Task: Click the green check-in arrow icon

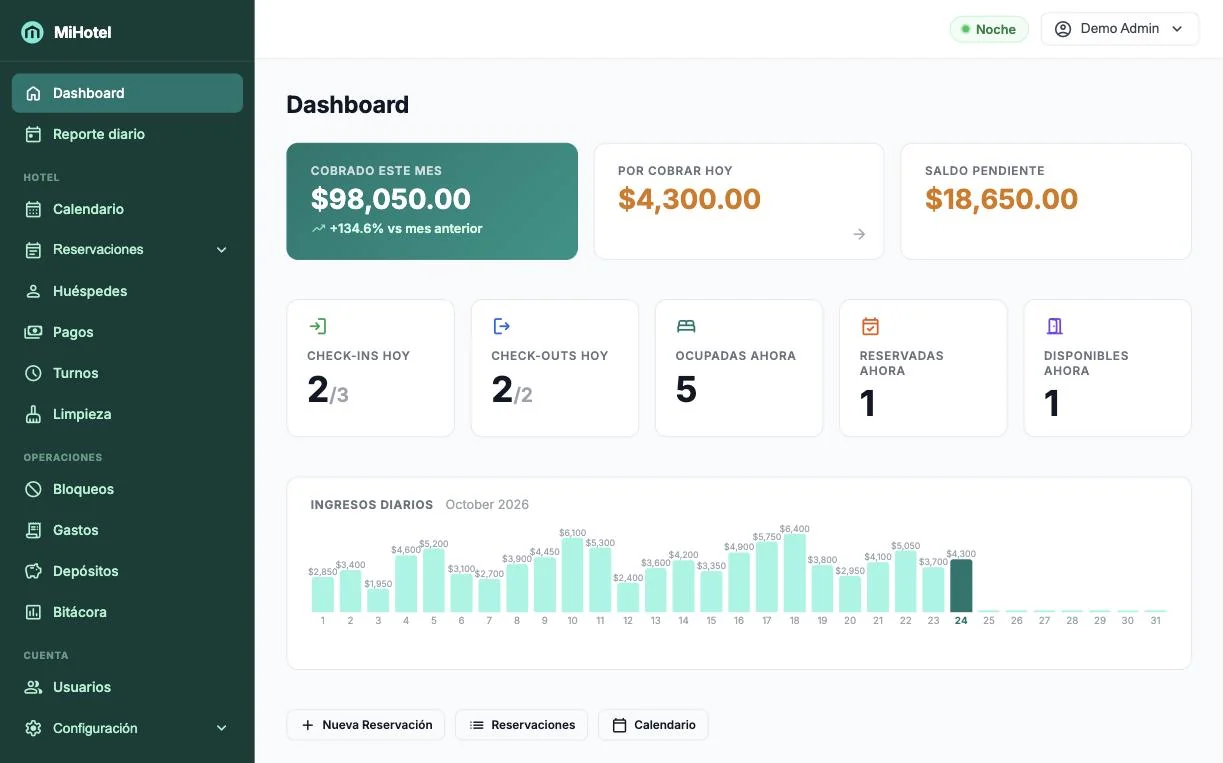Action: (317, 326)
